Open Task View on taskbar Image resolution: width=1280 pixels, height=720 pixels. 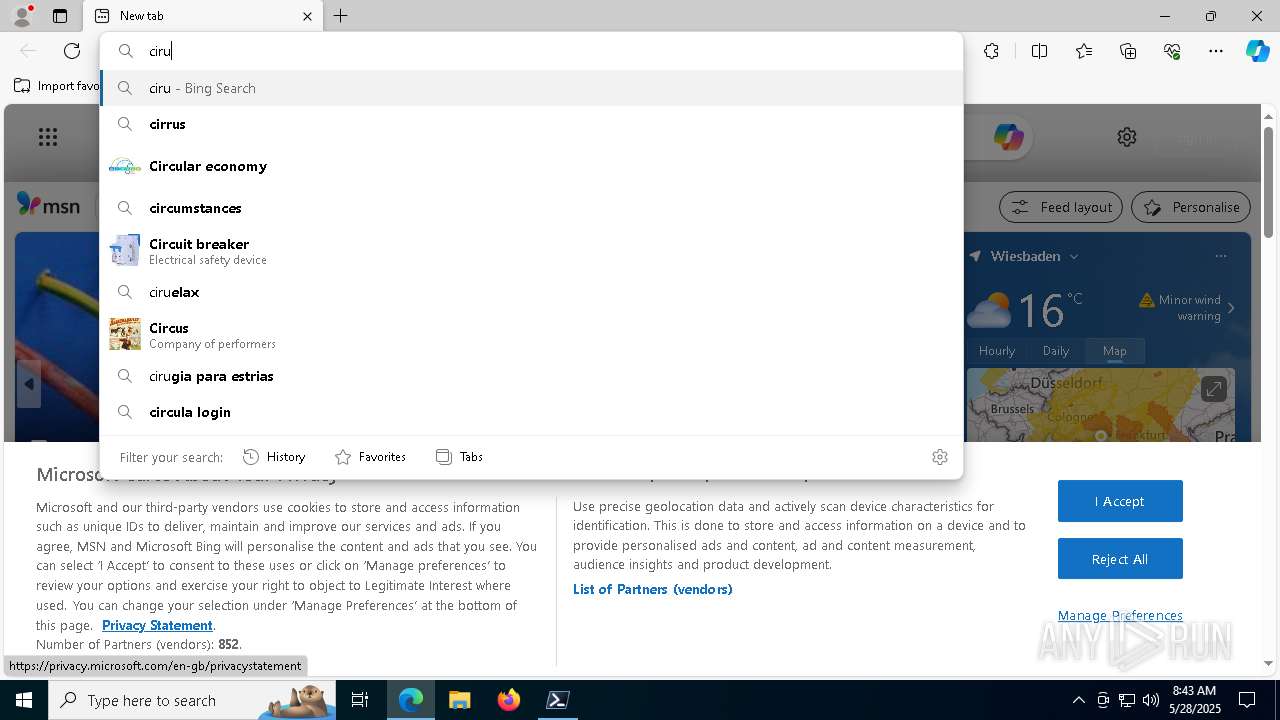(360, 700)
